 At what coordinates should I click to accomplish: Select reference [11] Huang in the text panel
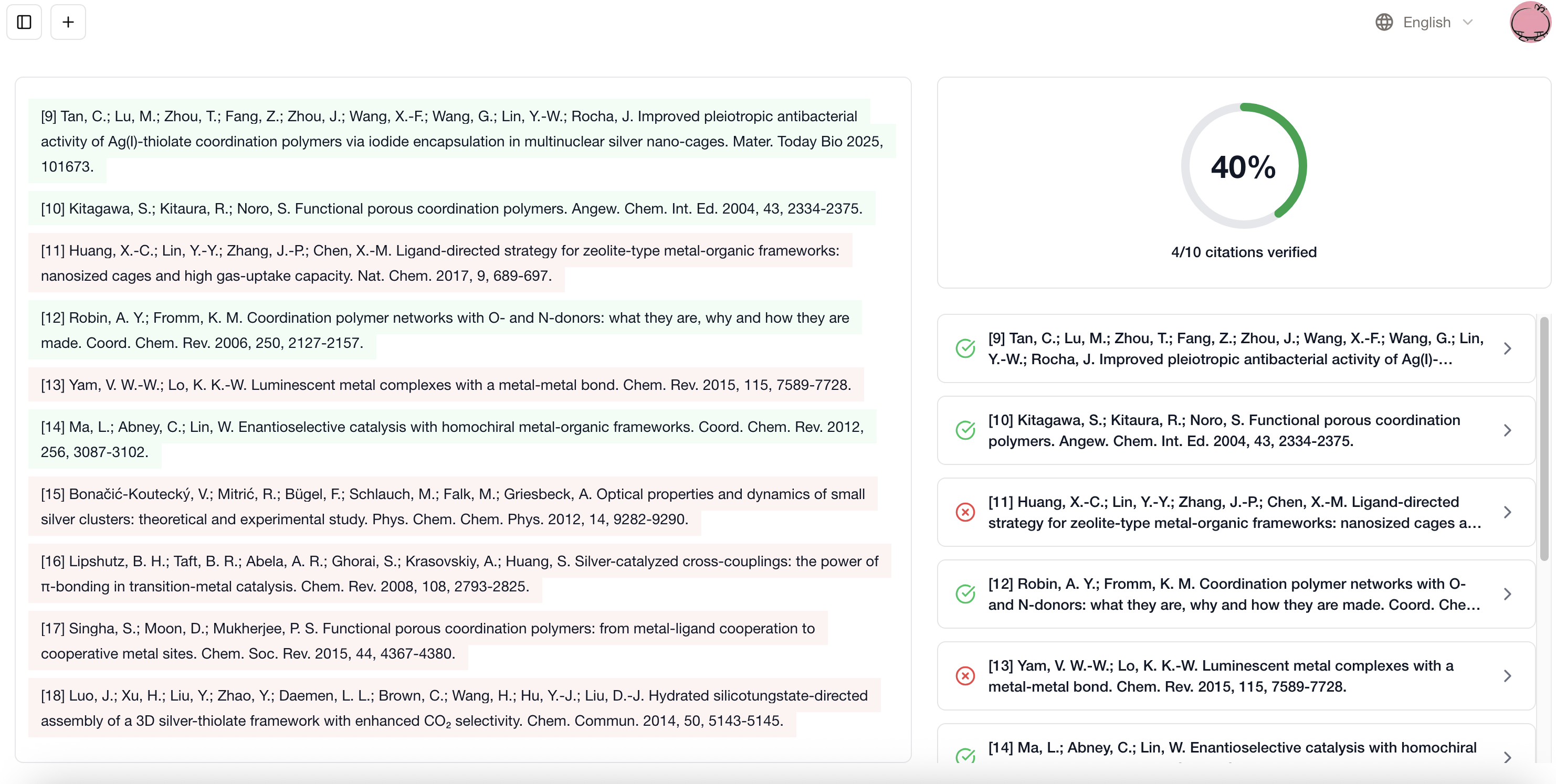[440, 263]
